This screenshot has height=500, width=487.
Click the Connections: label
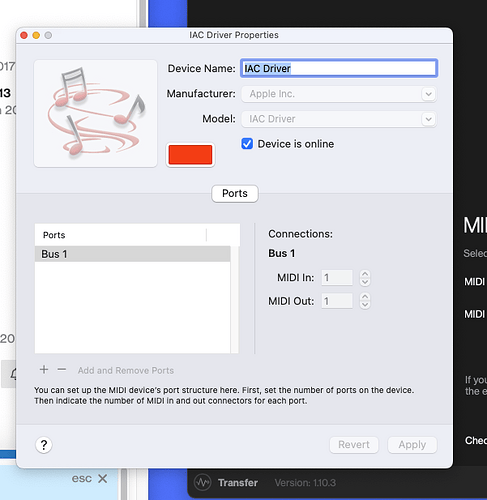click(300, 234)
